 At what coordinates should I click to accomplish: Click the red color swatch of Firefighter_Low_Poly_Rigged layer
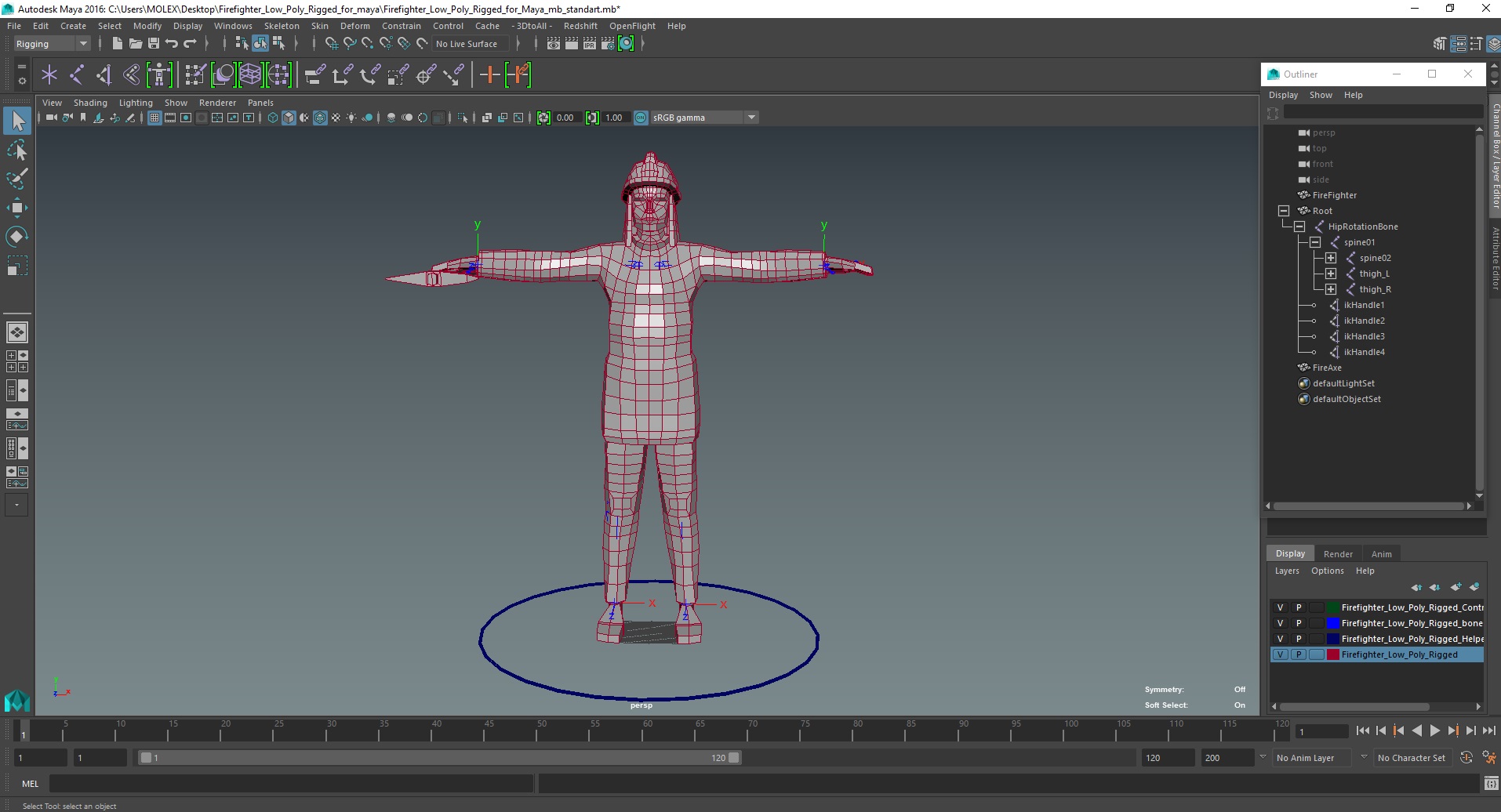click(1332, 654)
